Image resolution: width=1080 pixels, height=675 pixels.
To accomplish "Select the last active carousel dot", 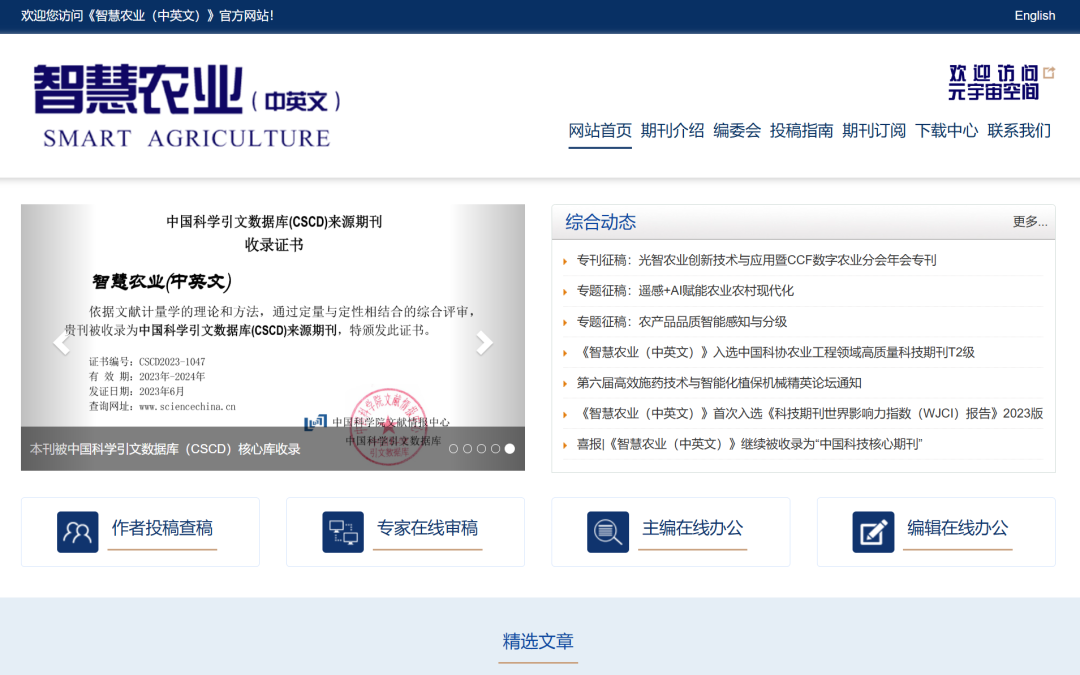I will tap(510, 448).
